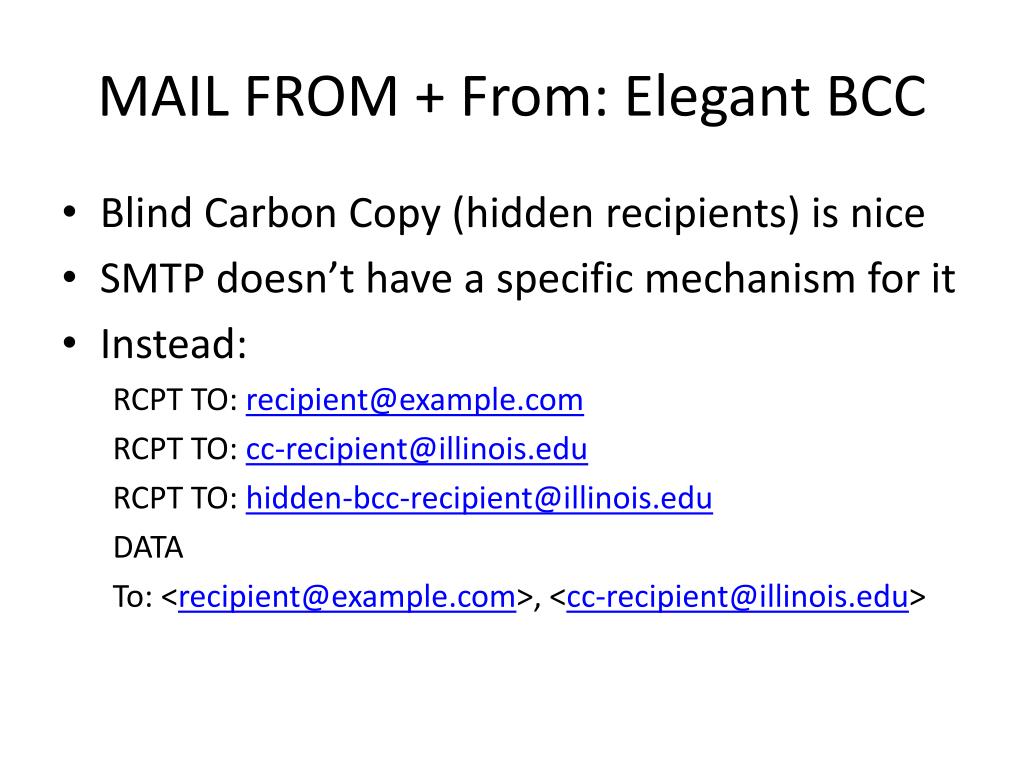1024x768 pixels.
Task: Click the third 'RCPT TO:' label
Action: tap(175, 498)
